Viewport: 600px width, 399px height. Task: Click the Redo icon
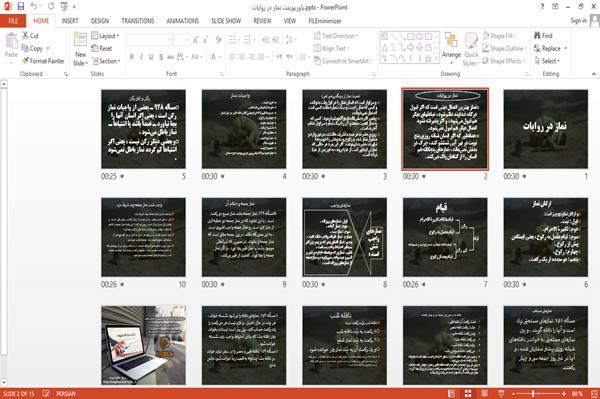51,6
